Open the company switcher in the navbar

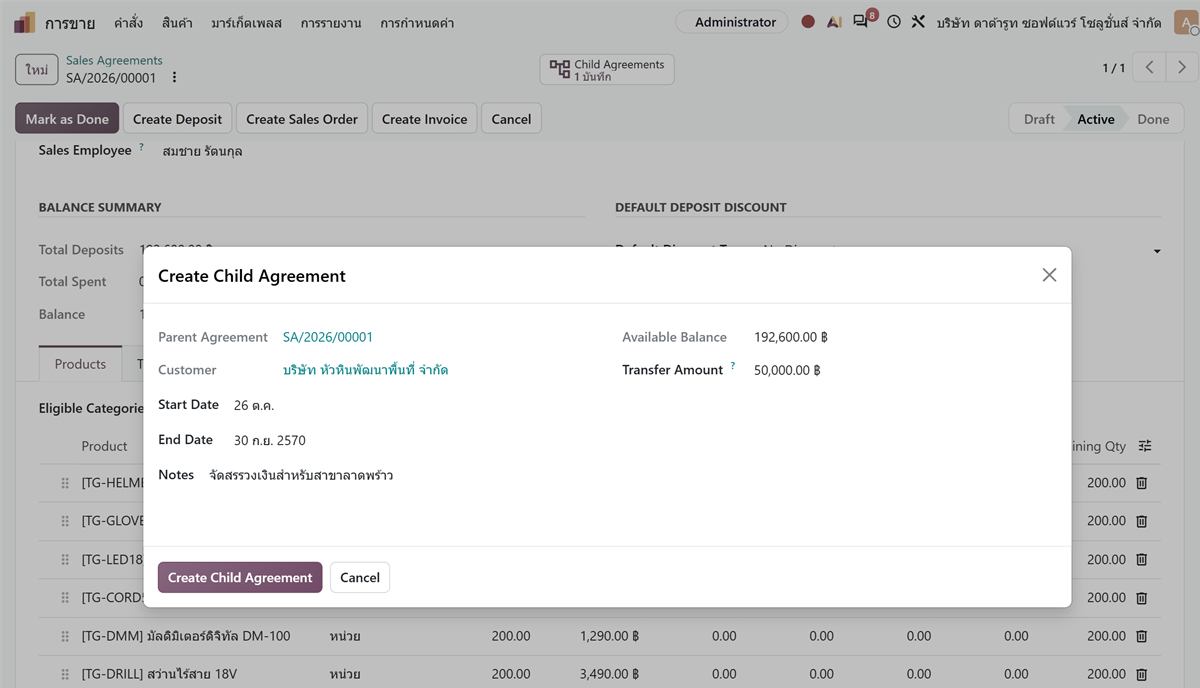click(x=1049, y=22)
